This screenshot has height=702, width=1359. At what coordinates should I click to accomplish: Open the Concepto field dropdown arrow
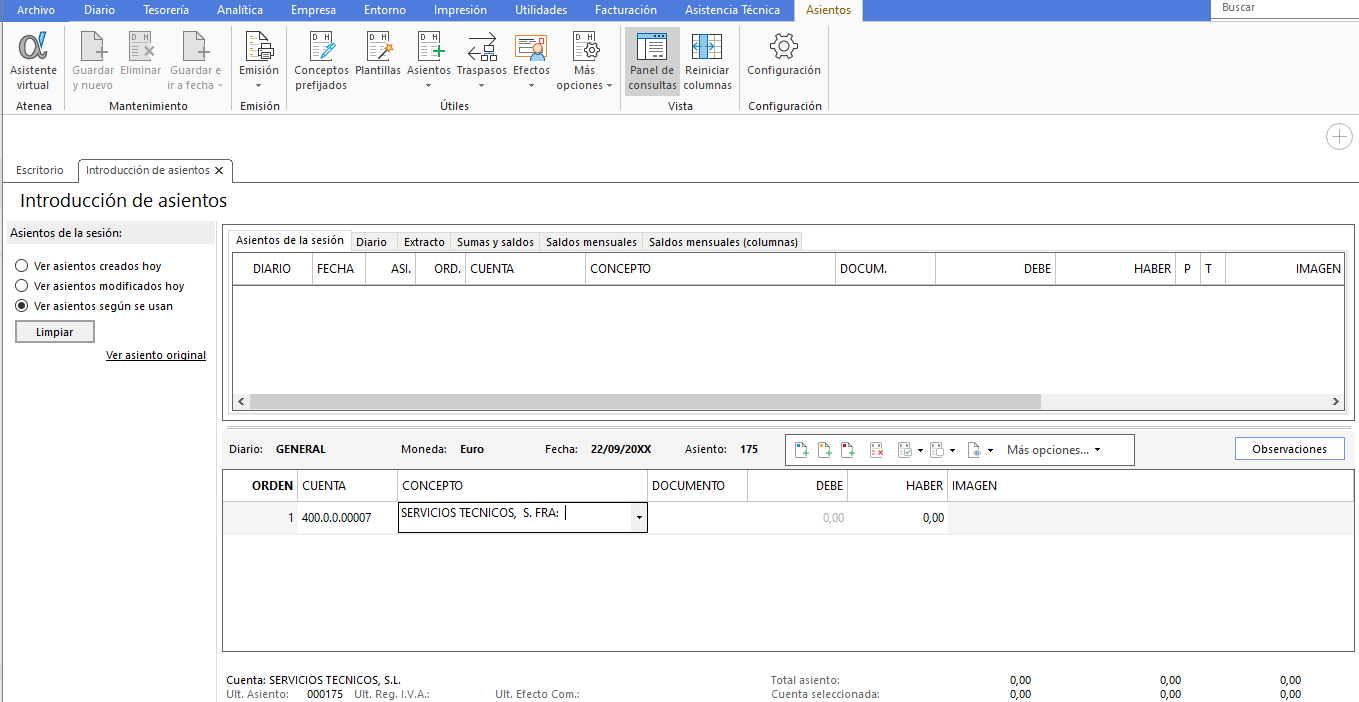click(638, 518)
